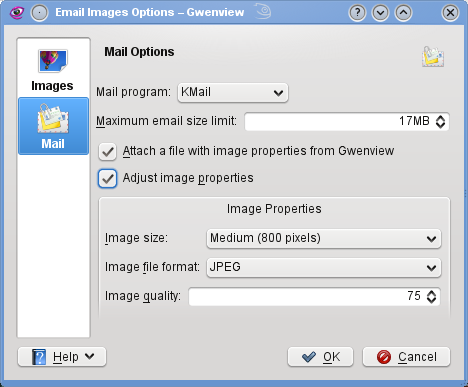Click the up-arrow title bar button
Screen dimensions: 468x387
(403, 13)
